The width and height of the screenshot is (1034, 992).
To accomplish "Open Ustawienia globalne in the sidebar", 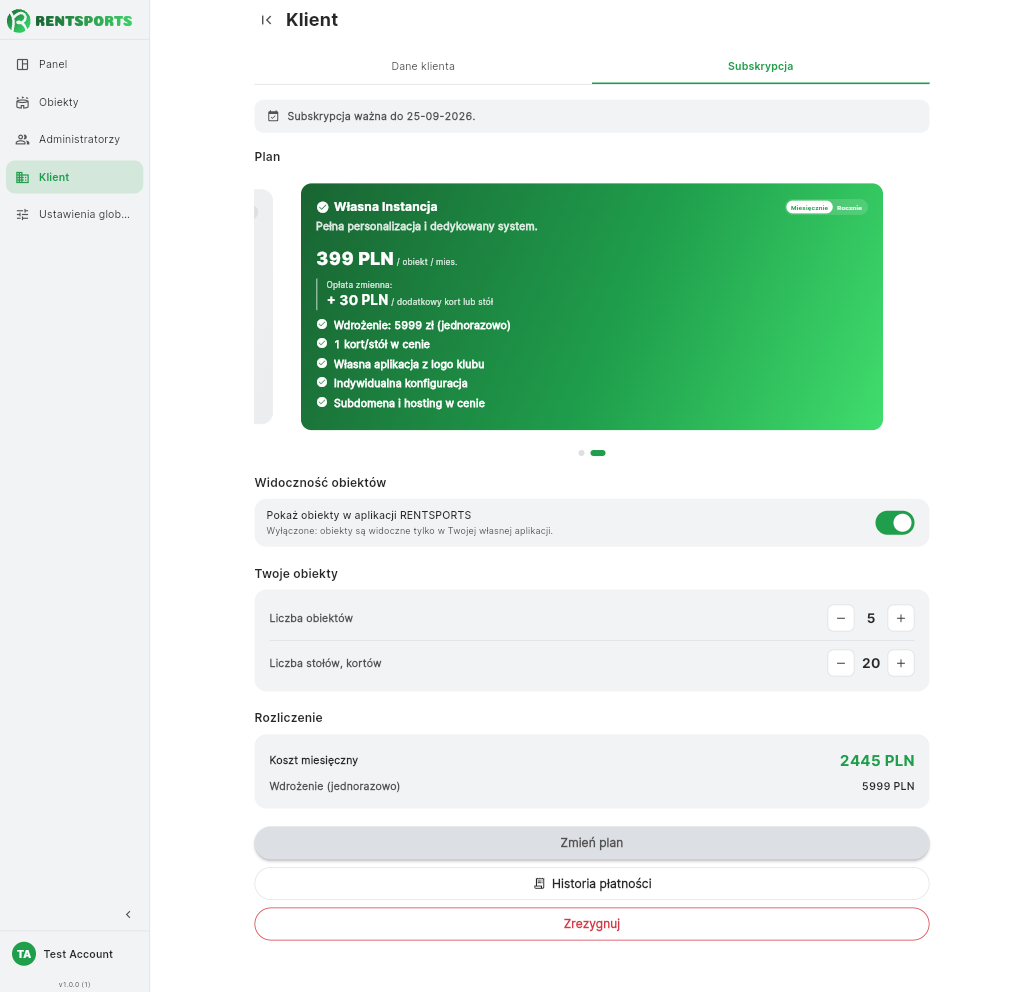I will 75,214.
